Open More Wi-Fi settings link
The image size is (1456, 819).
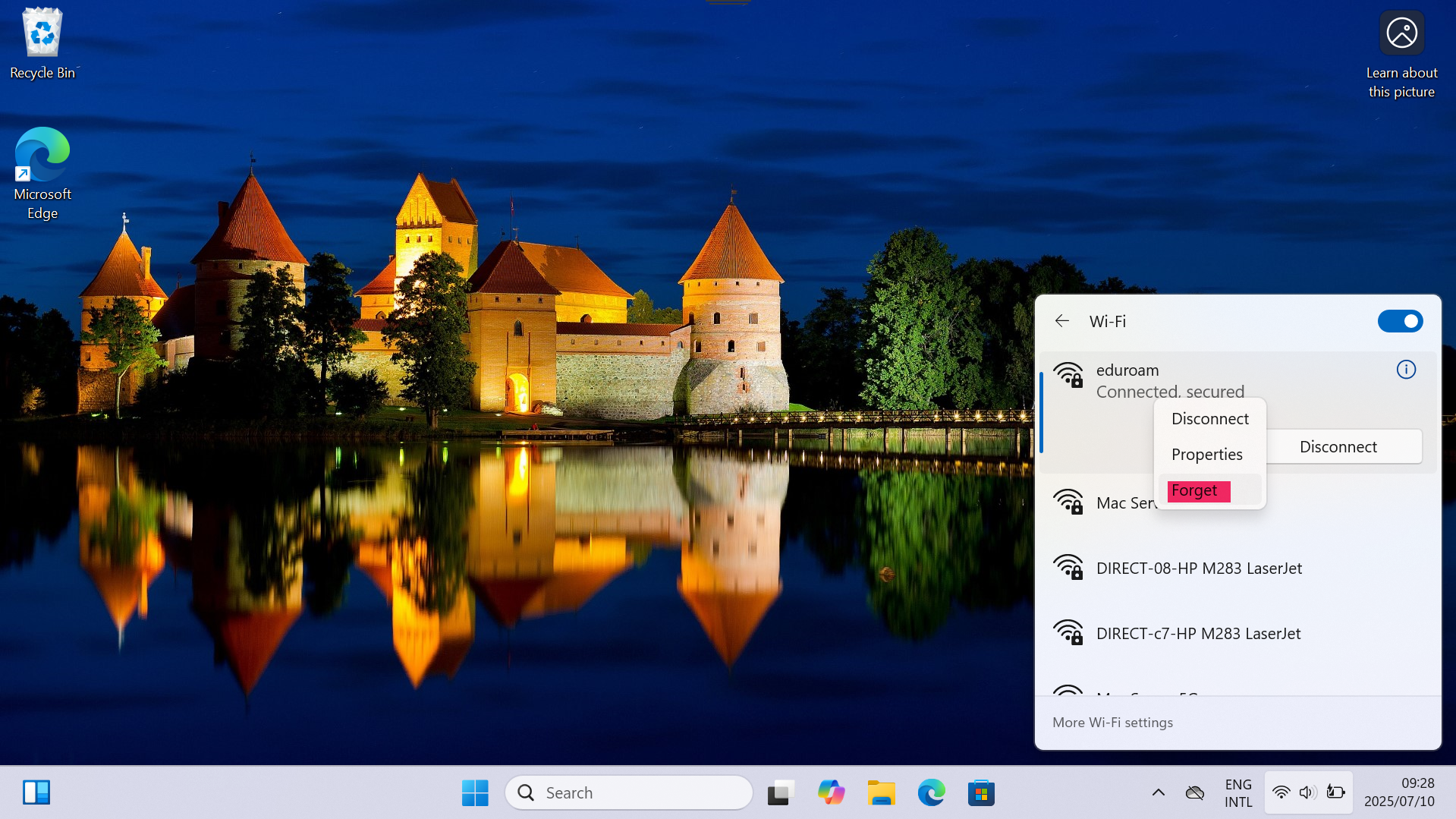point(1112,723)
